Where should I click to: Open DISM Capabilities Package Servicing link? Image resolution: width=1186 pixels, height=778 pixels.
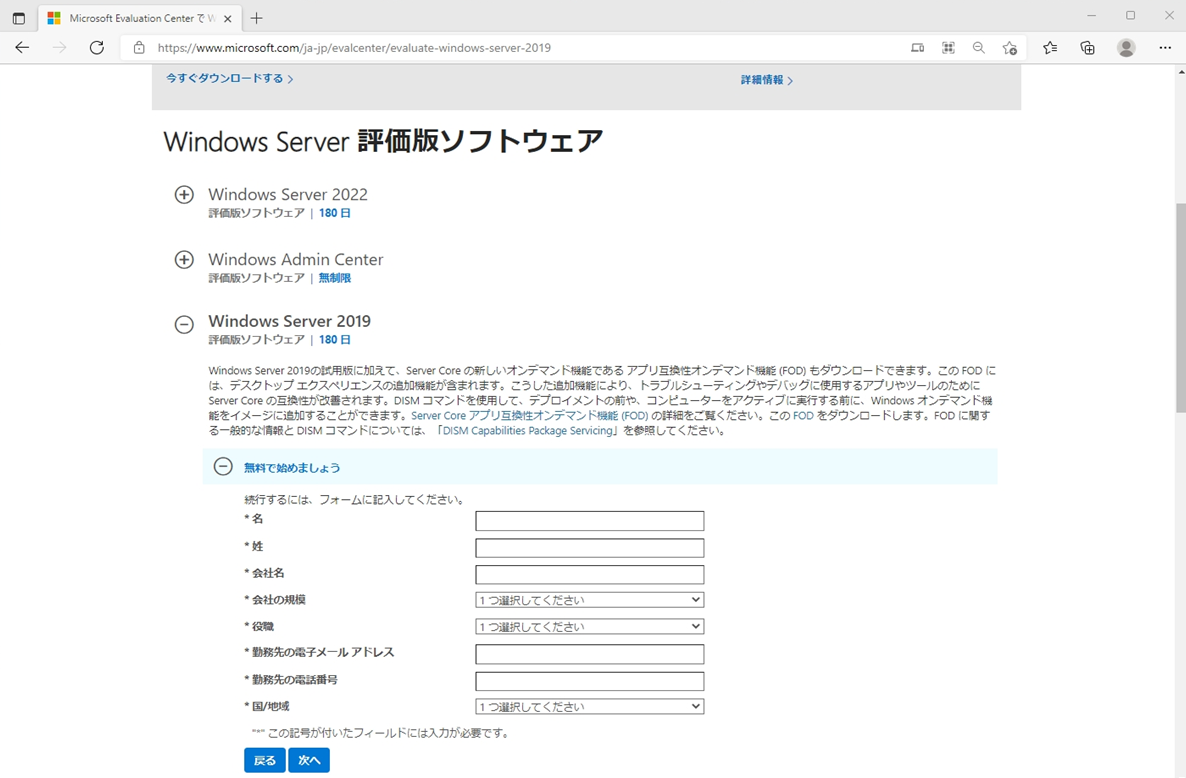click(x=527, y=431)
